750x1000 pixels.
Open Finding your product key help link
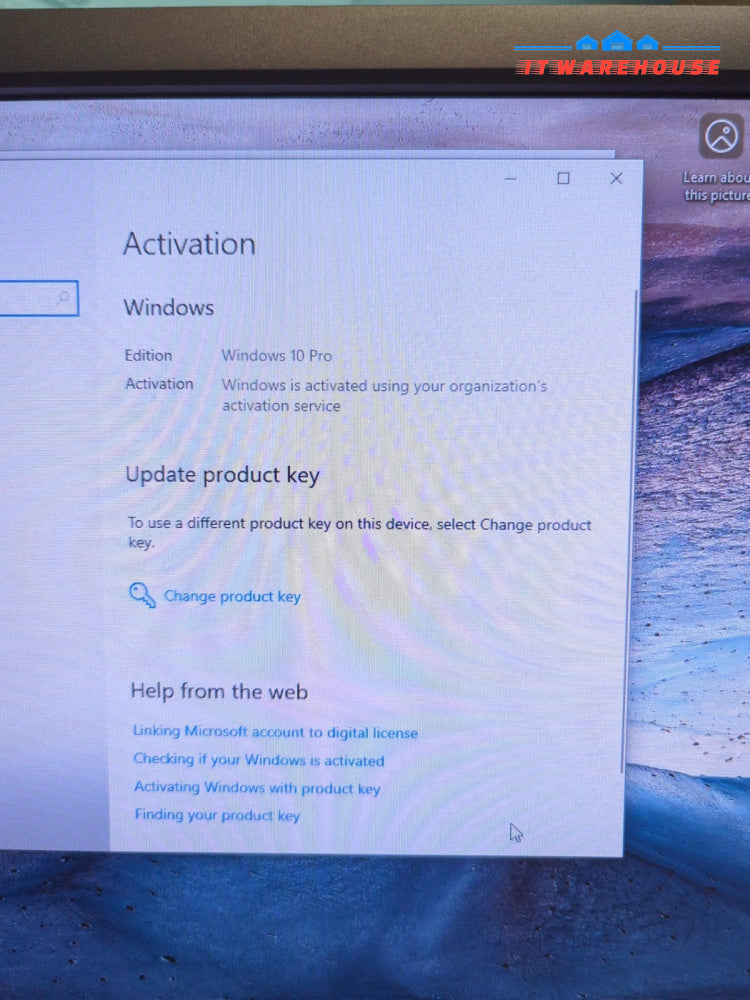pos(217,815)
